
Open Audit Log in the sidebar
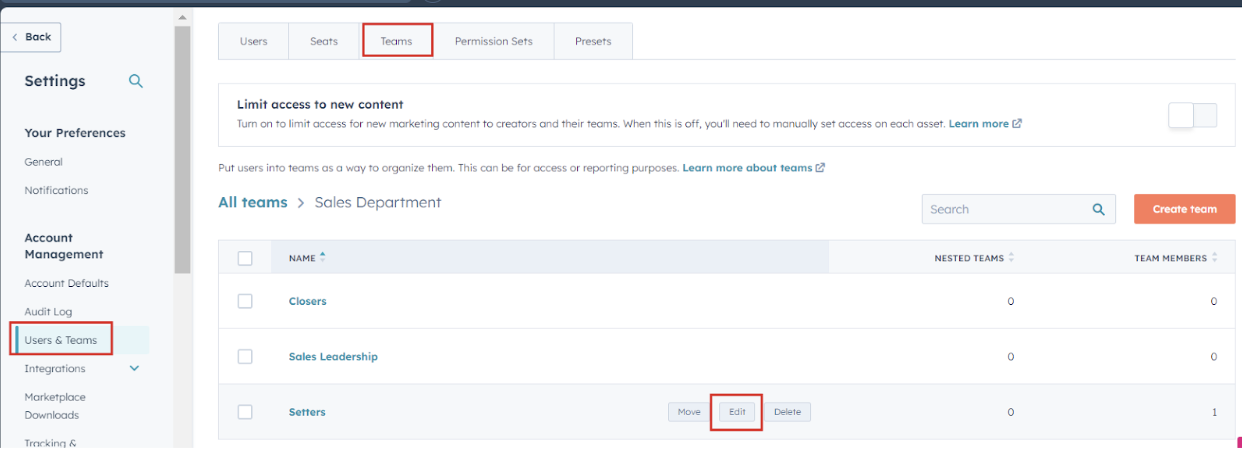point(48,312)
